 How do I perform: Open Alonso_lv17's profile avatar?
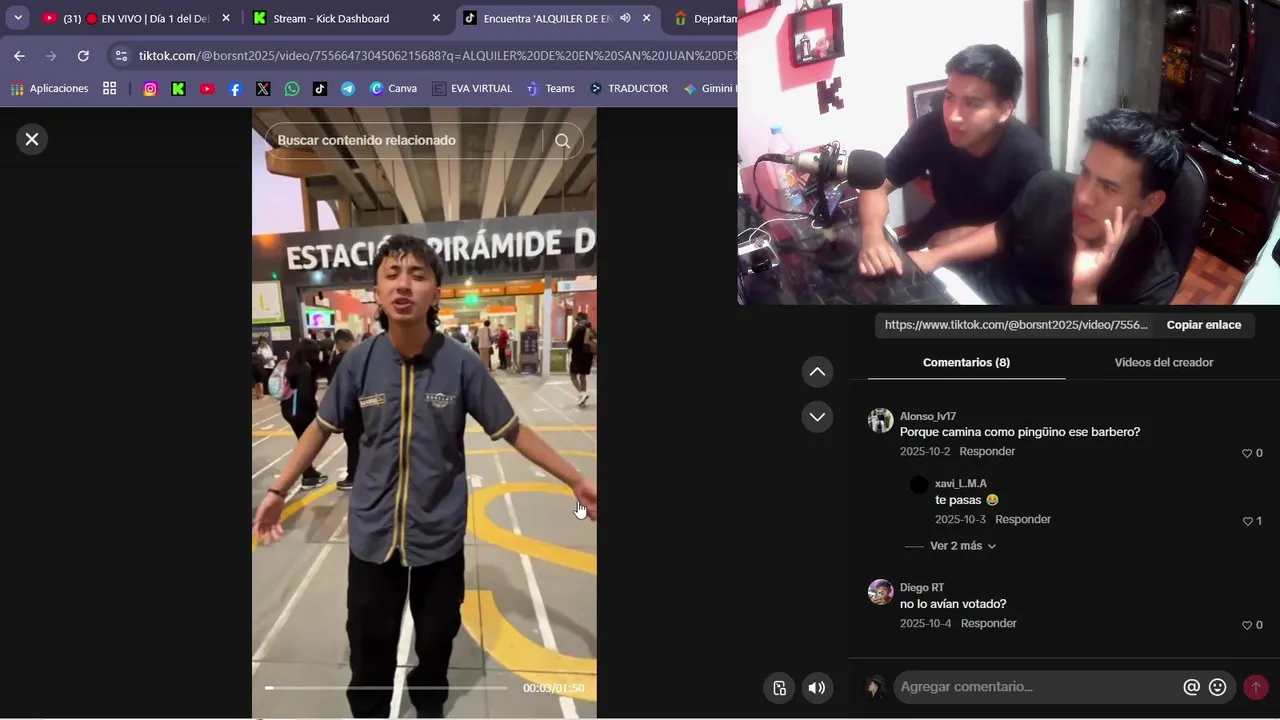pos(880,421)
